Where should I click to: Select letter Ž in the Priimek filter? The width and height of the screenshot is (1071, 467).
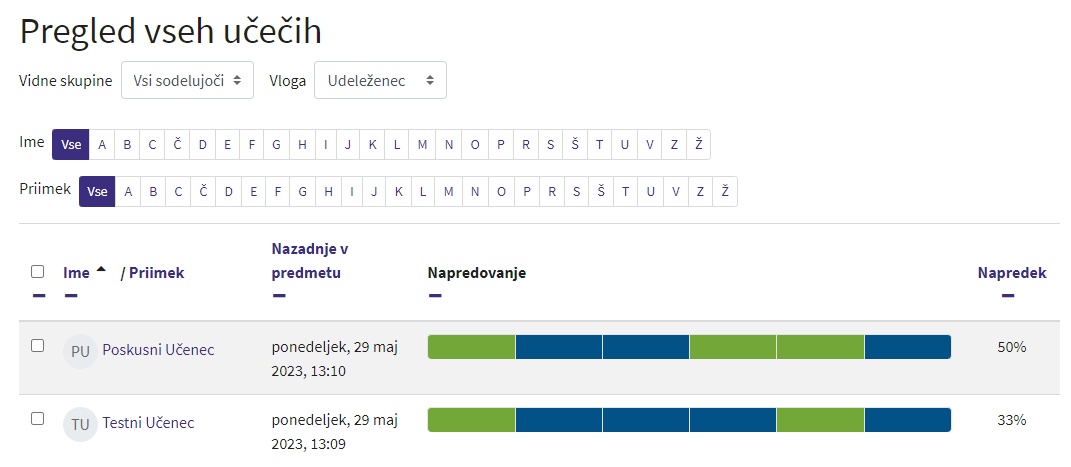(x=725, y=191)
